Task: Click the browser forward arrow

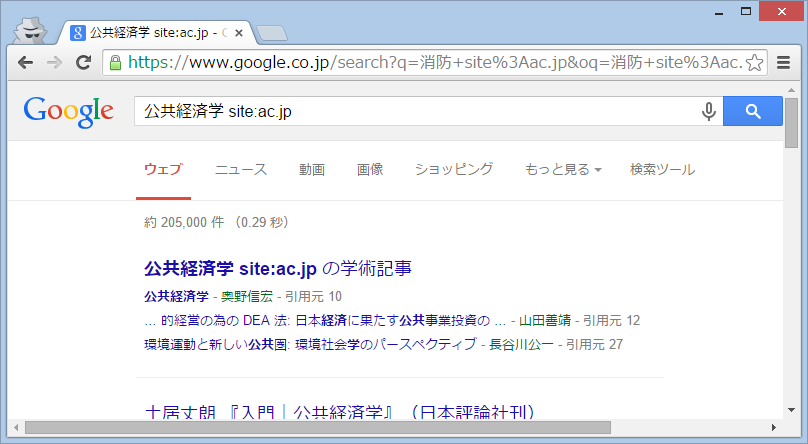Action: tap(54, 63)
